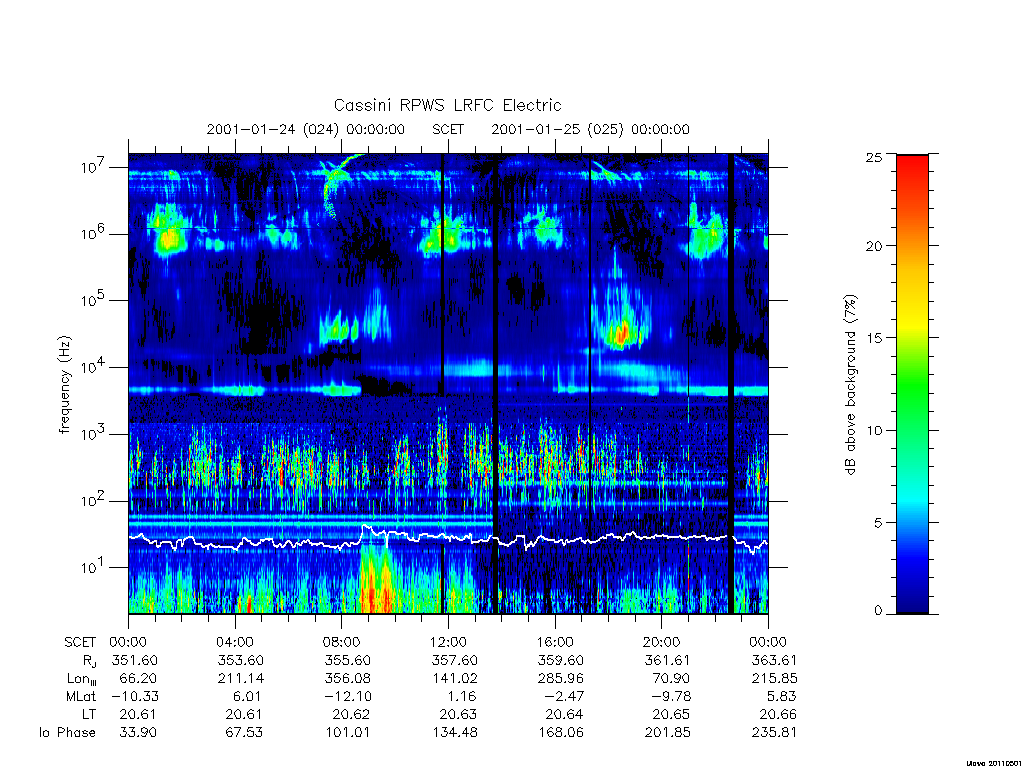The width and height of the screenshot is (1024, 768).
Task: Click the longitude value "141.02"
Action: [x=455, y=679]
